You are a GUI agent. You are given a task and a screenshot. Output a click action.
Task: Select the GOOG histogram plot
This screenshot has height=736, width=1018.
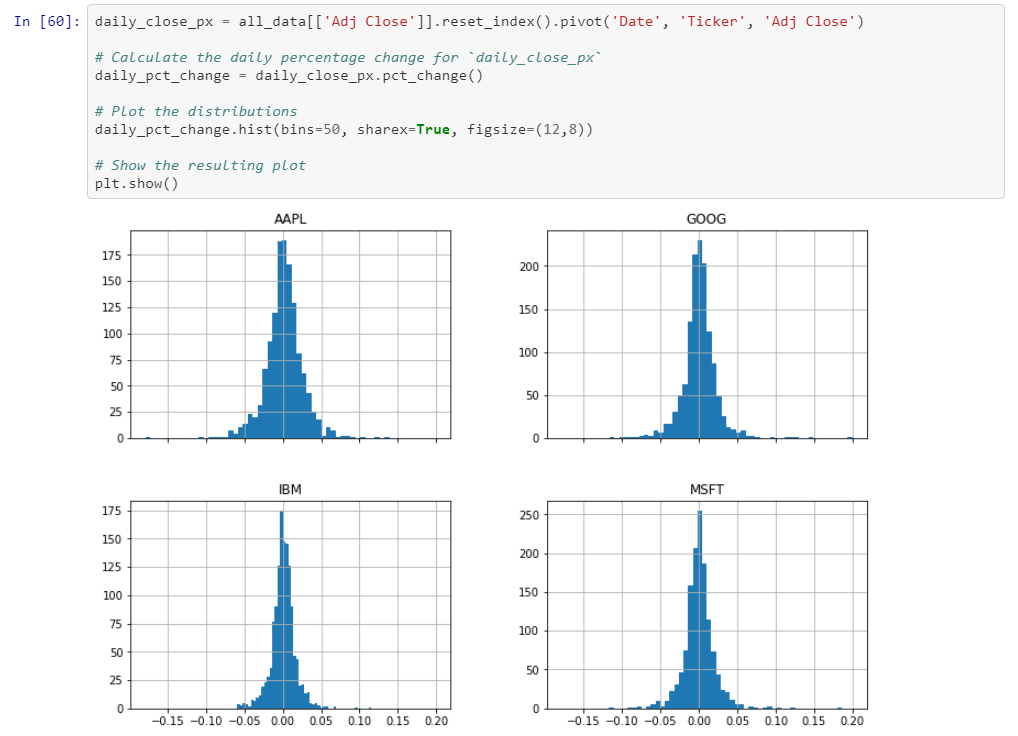point(705,333)
